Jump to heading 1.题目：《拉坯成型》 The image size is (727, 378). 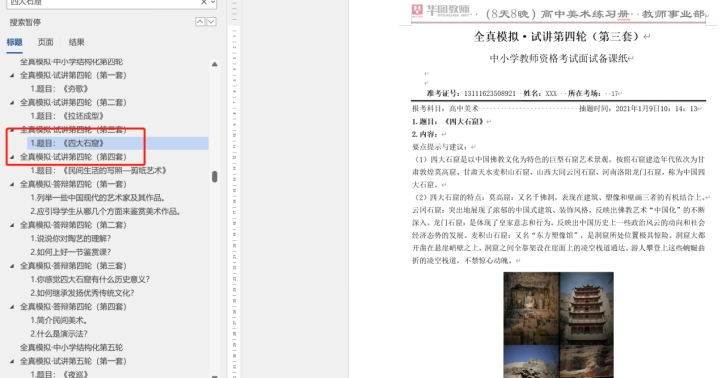(67, 116)
